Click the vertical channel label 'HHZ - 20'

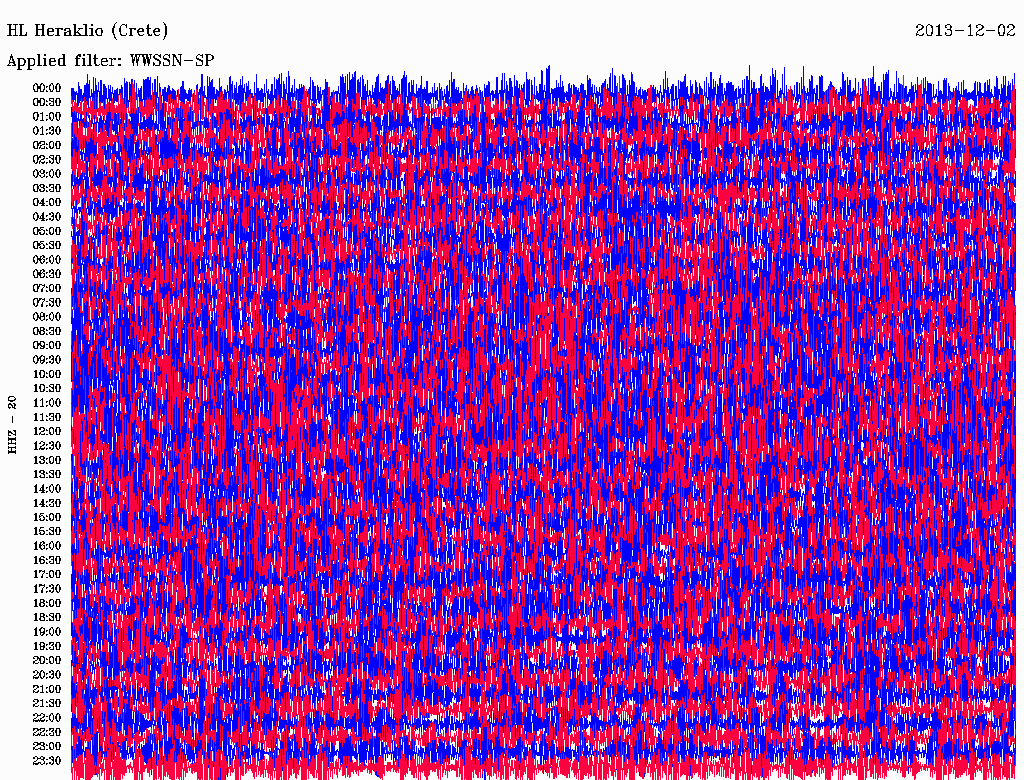(12, 425)
